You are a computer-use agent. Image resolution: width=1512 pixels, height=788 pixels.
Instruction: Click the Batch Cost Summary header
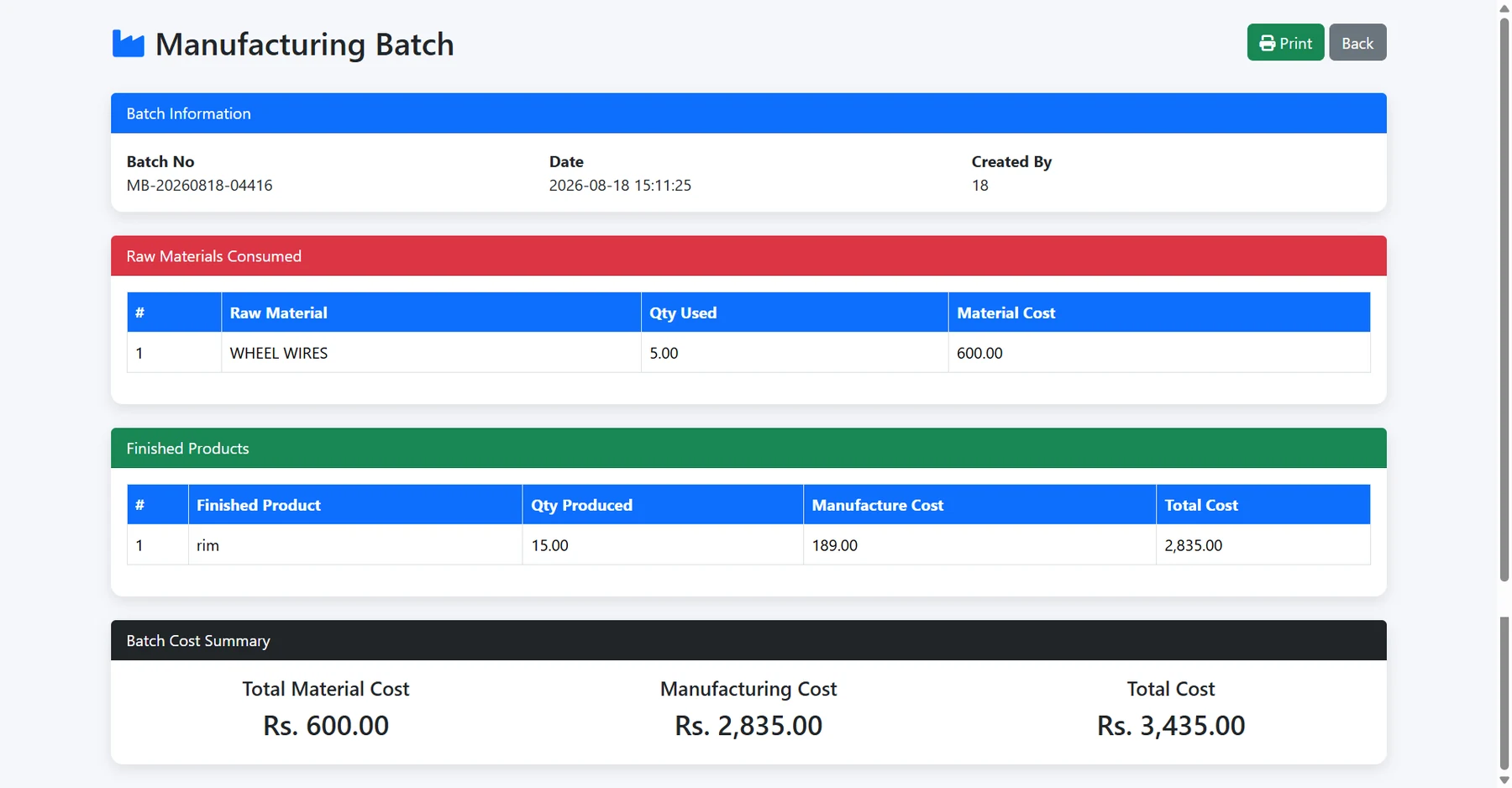coord(748,641)
